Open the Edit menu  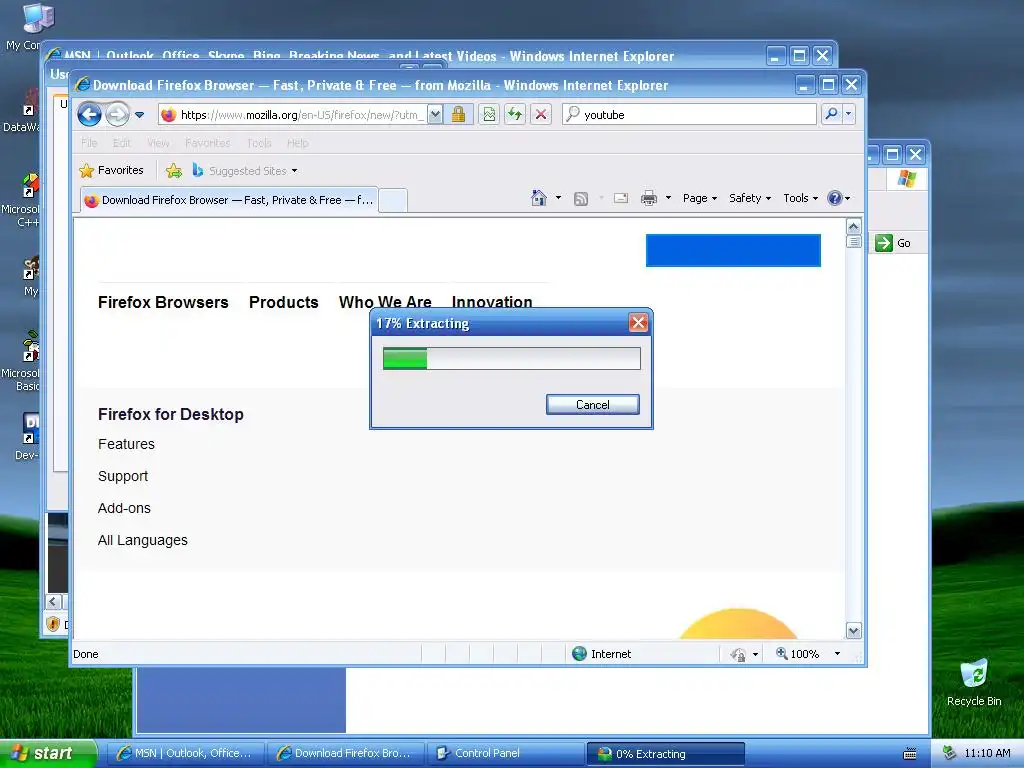point(121,142)
